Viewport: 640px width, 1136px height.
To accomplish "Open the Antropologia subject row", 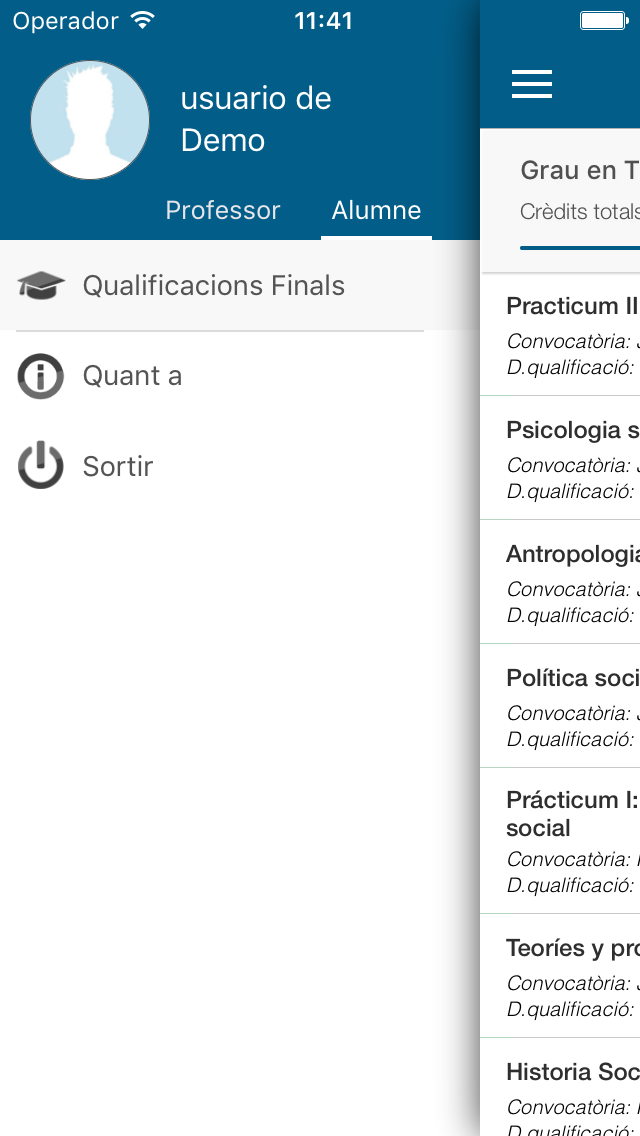I will 560,582.
